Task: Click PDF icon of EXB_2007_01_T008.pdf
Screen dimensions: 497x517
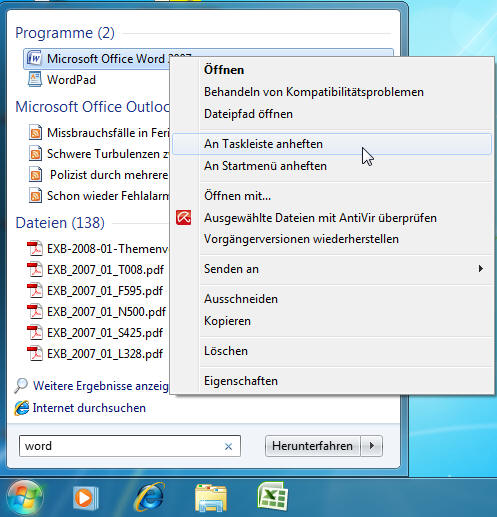Action: coord(35,270)
